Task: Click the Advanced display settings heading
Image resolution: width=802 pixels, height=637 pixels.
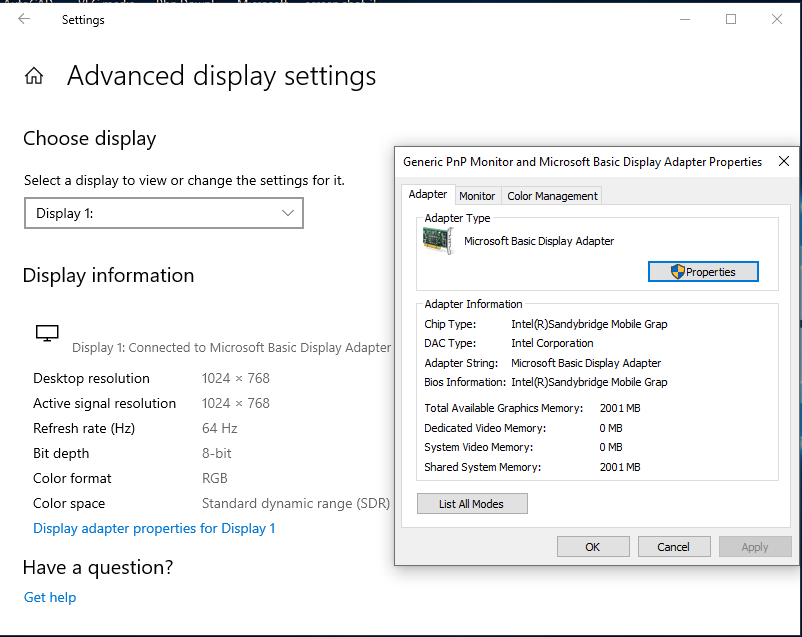Action: click(221, 76)
